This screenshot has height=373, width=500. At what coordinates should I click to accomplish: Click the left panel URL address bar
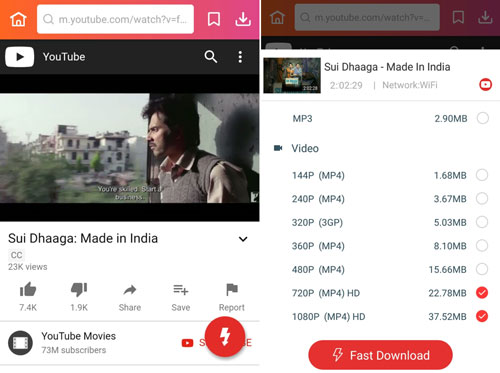[x=115, y=19]
